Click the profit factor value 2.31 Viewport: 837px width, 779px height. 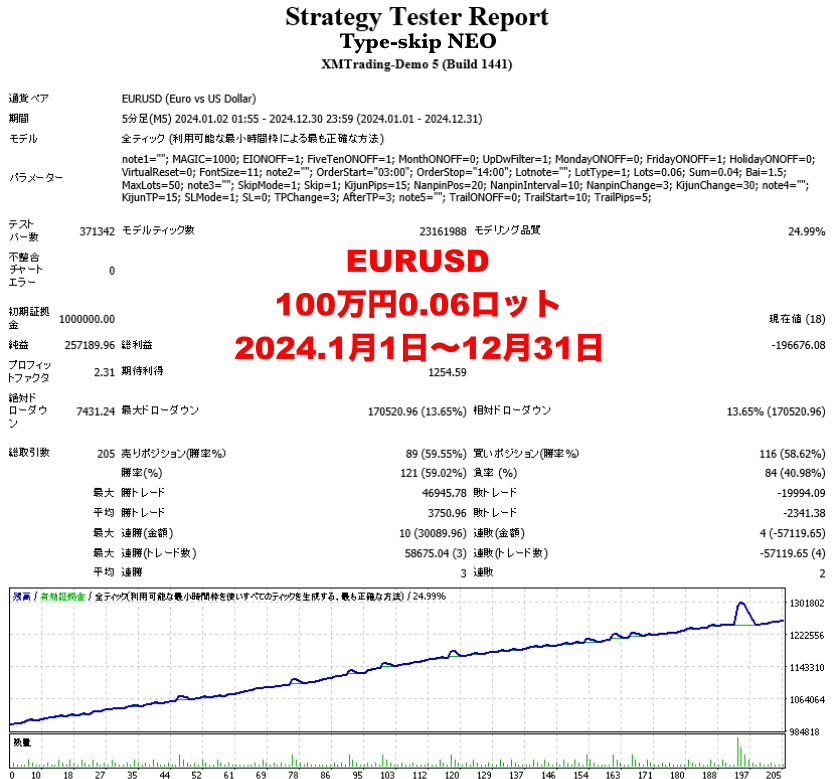(104, 371)
